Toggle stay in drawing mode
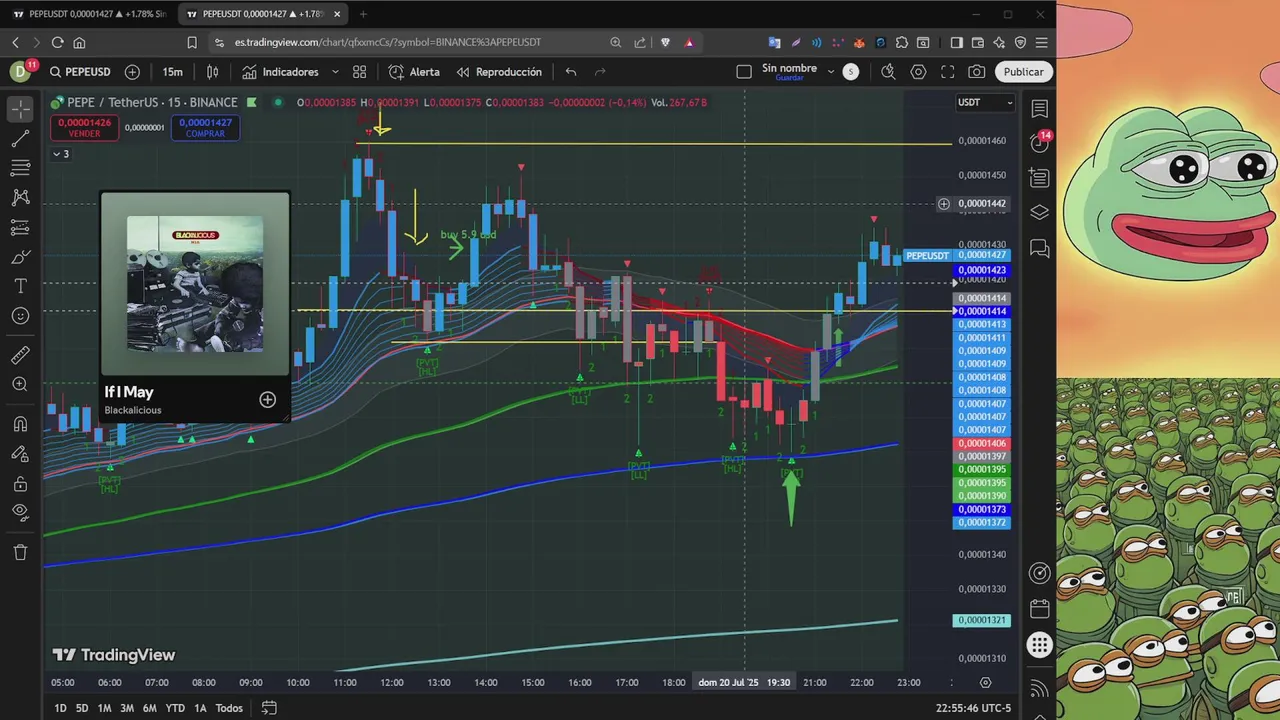Image resolution: width=1280 pixels, height=720 pixels. pos(20,454)
